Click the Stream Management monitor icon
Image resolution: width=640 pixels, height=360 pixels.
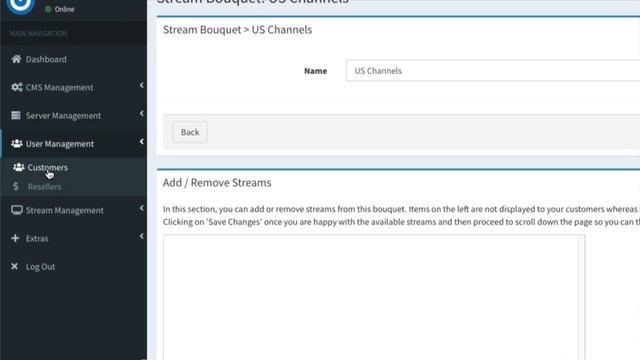coord(17,210)
